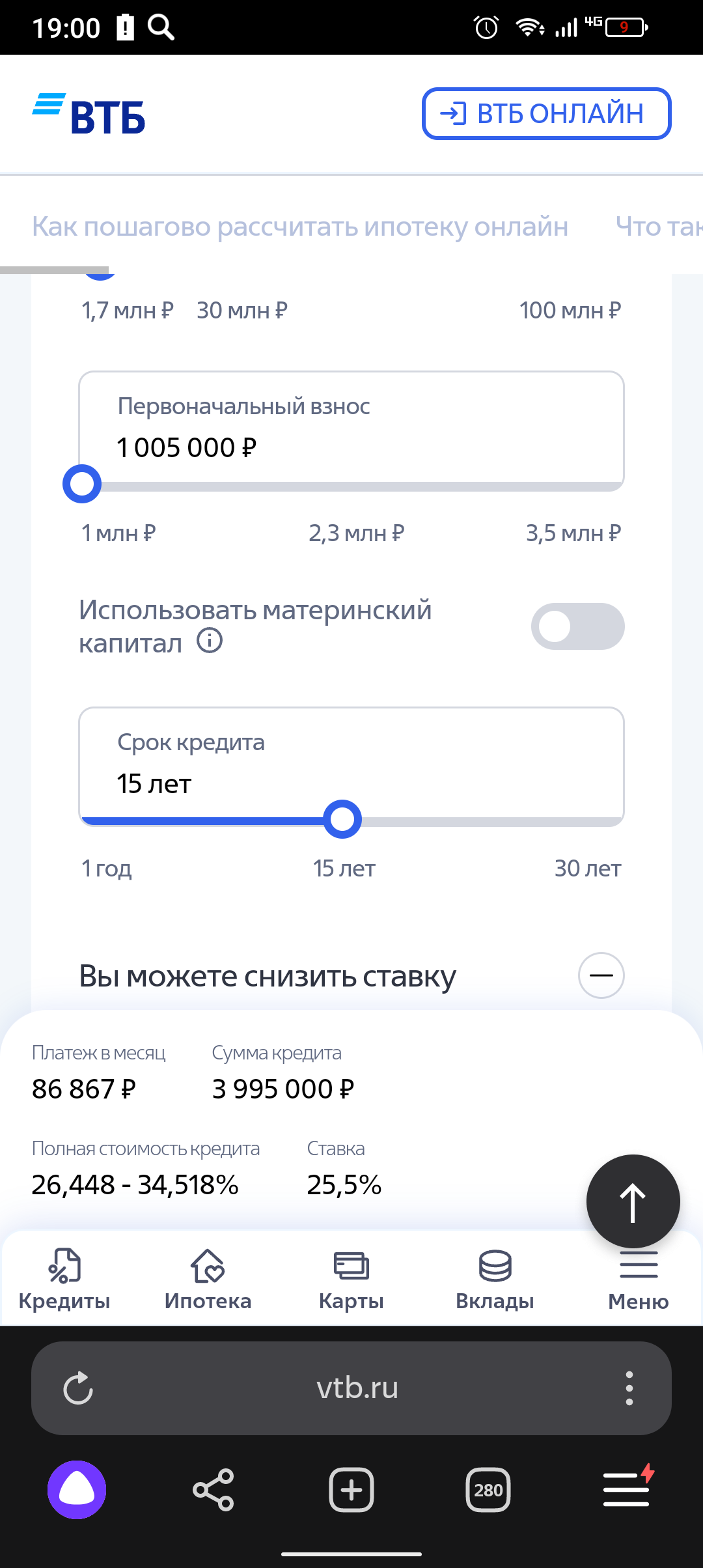
Task: Reload the page with refresh icon
Action: [x=78, y=1388]
